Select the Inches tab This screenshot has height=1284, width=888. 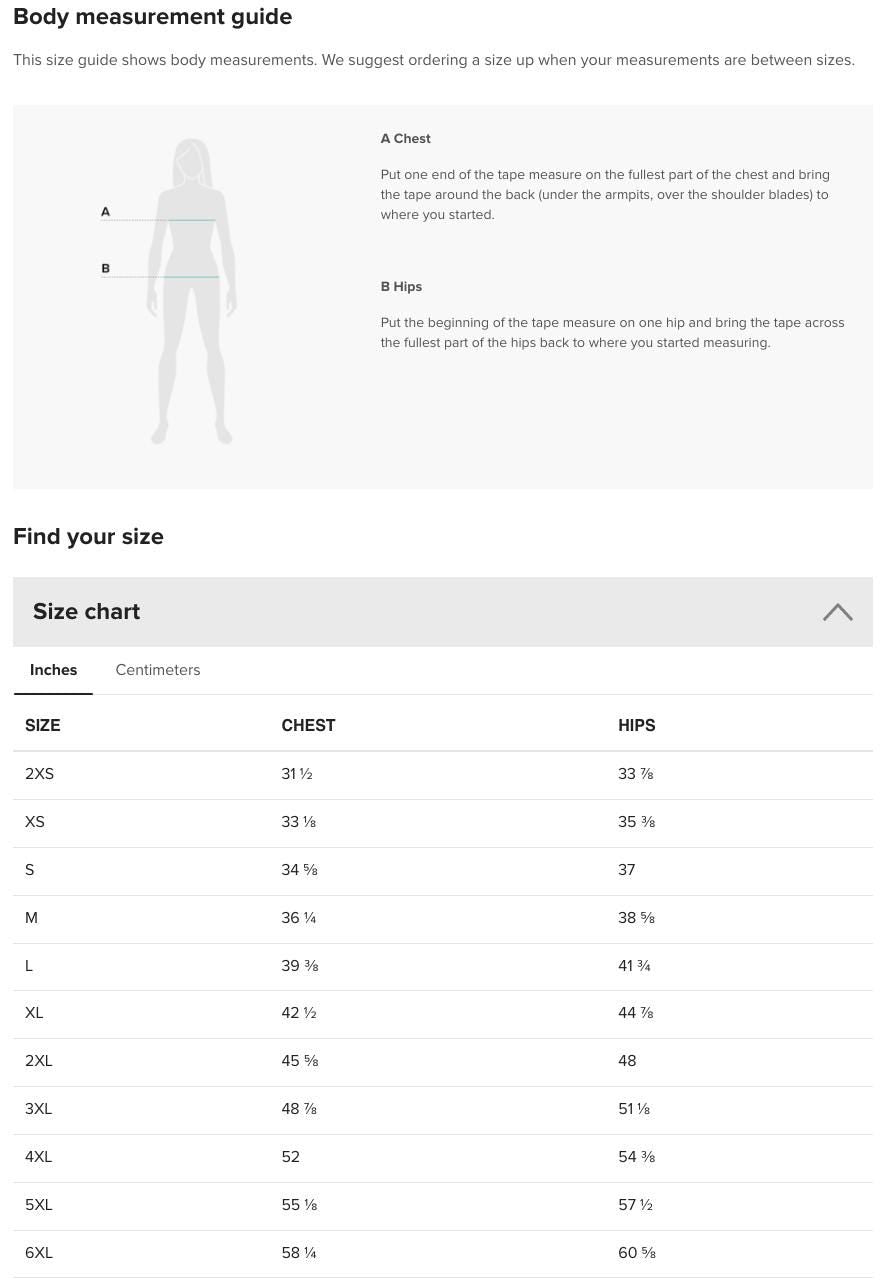[x=53, y=670]
